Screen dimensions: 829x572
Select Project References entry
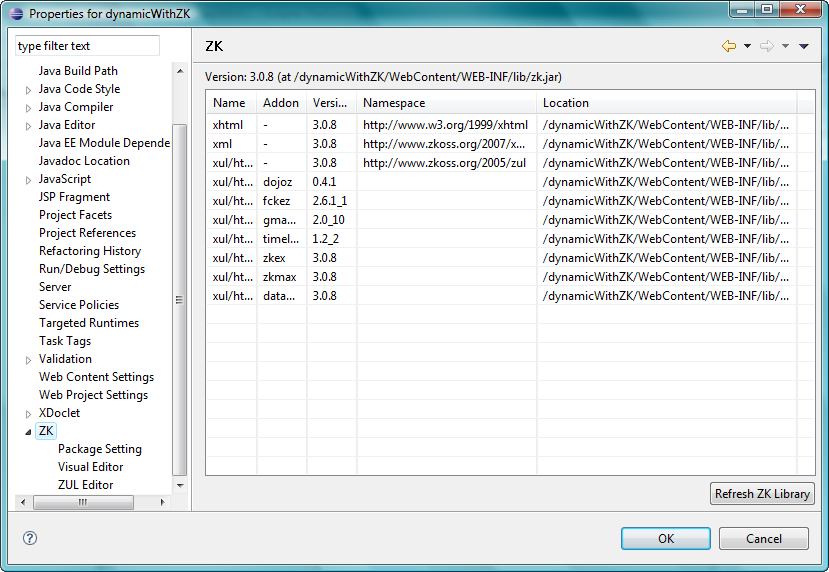pyautogui.click(x=87, y=233)
